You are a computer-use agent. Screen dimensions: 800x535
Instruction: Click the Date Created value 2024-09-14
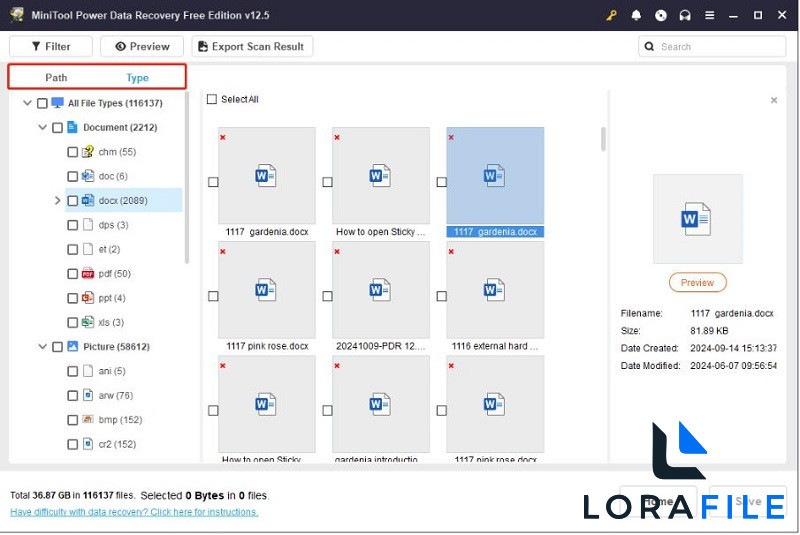coord(733,348)
